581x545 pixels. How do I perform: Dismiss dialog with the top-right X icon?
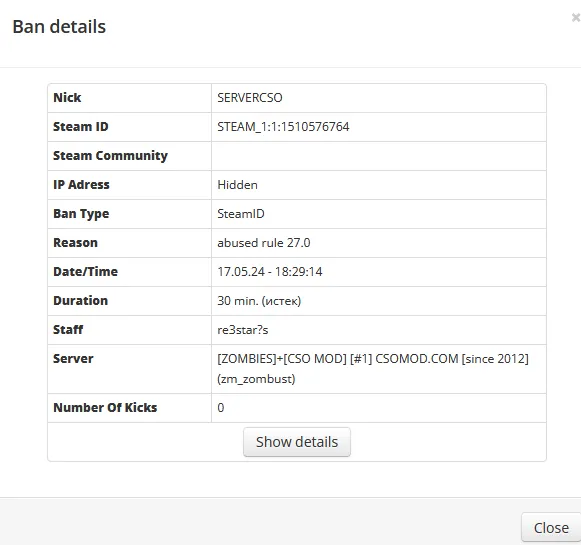coord(576,17)
